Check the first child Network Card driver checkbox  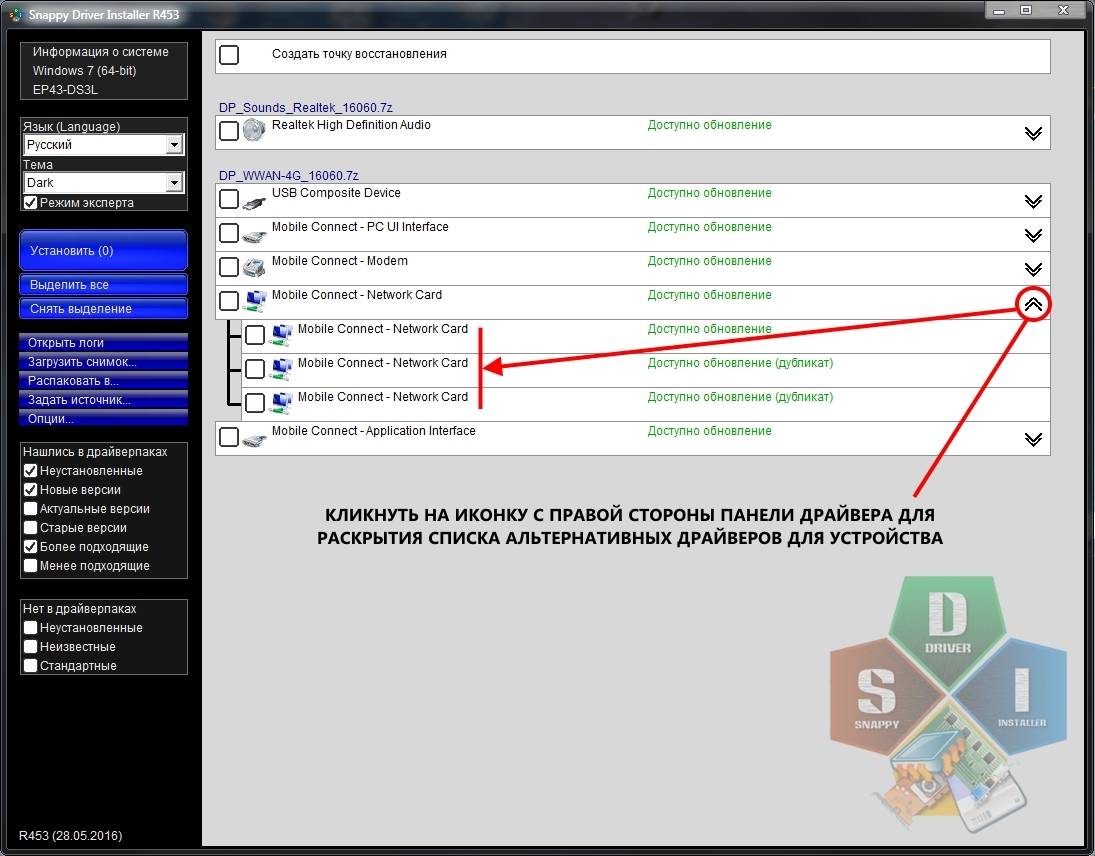(x=255, y=334)
